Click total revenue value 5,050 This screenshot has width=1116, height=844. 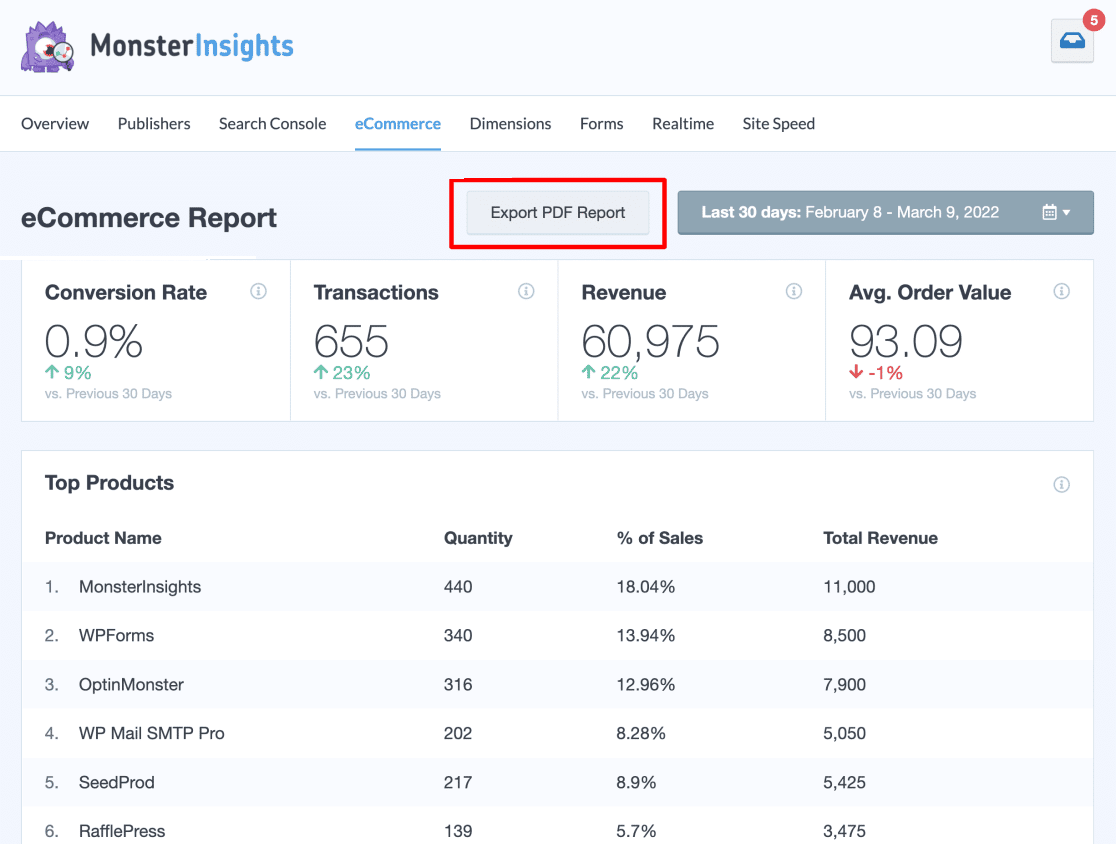pos(845,733)
